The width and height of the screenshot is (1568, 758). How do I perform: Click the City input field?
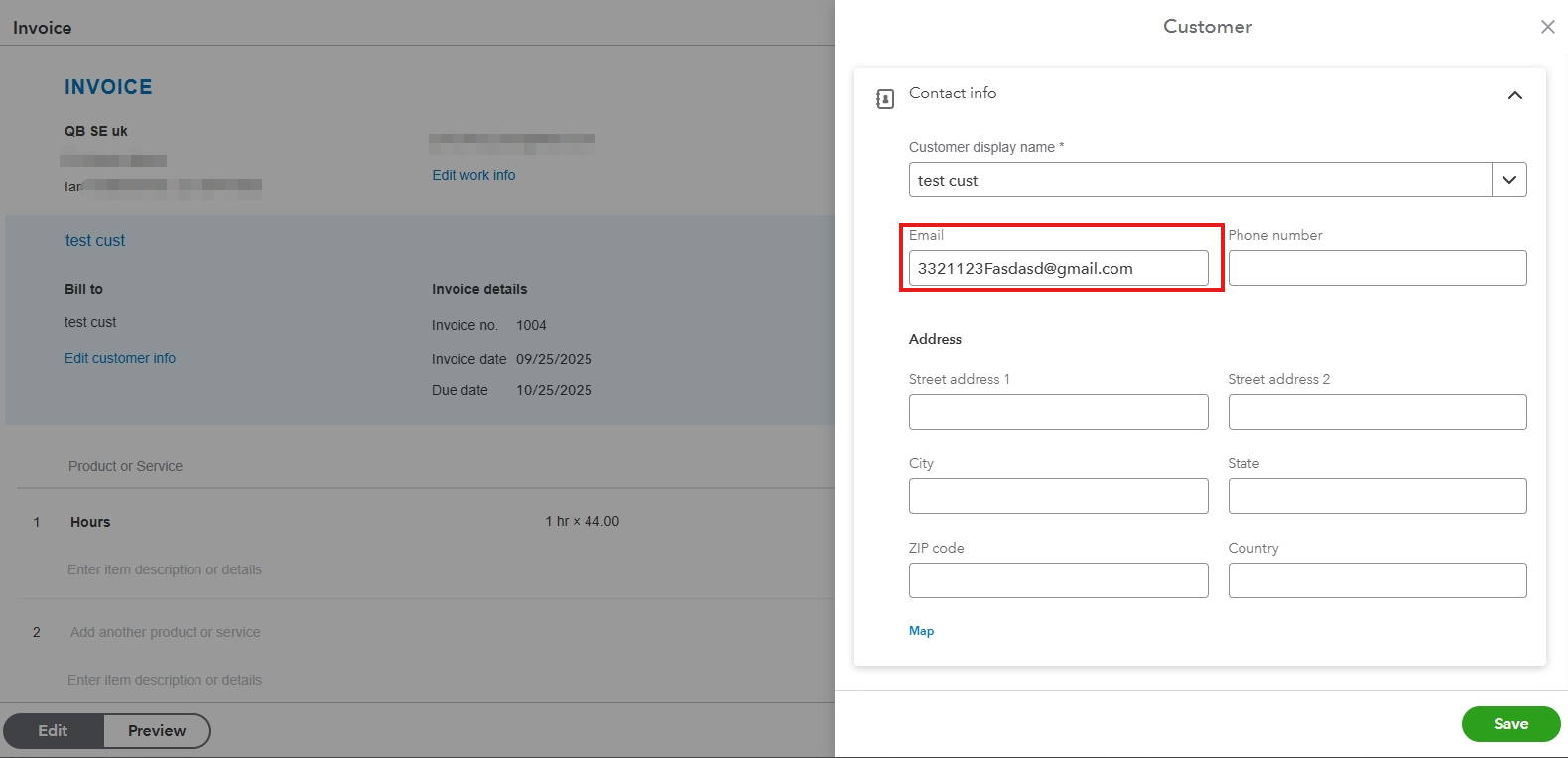(1058, 496)
